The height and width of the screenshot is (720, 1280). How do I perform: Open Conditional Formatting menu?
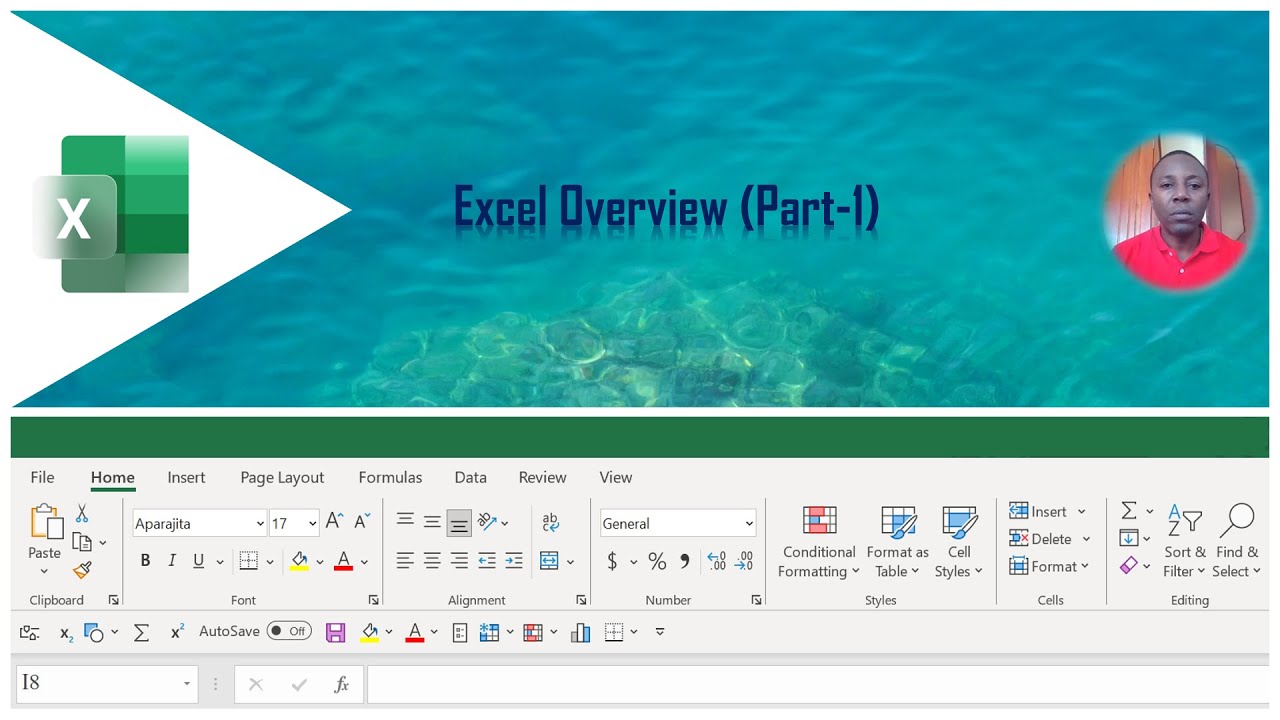point(819,542)
